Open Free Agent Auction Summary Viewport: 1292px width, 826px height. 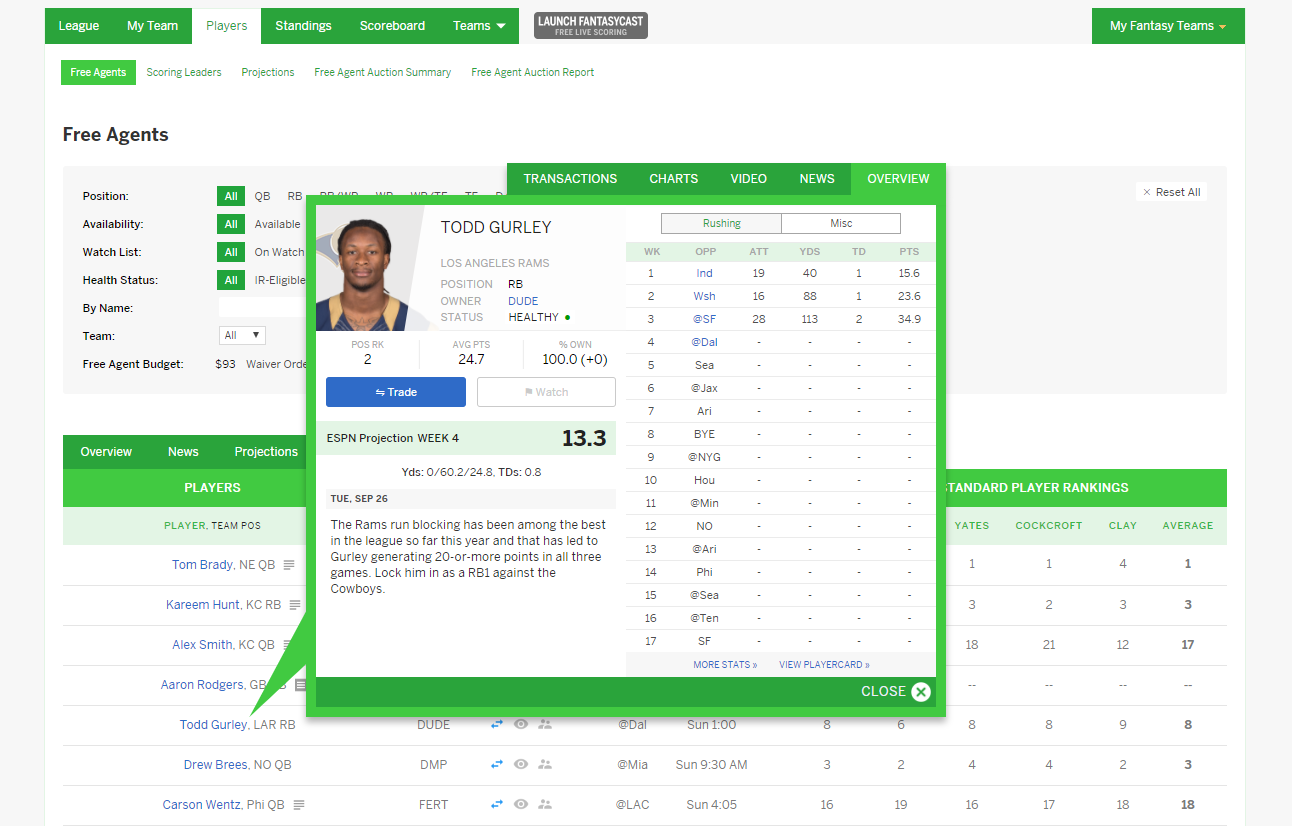pos(383,72)
